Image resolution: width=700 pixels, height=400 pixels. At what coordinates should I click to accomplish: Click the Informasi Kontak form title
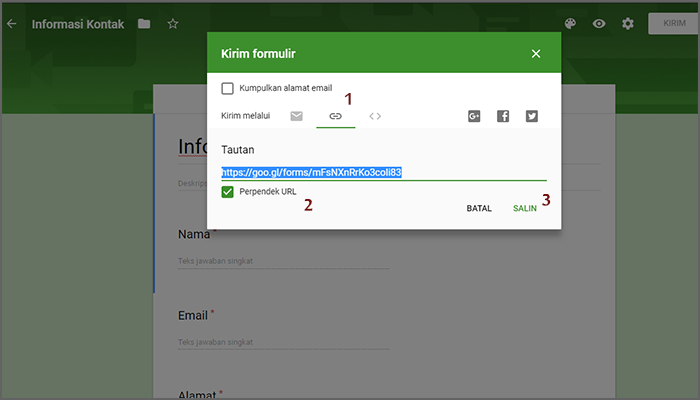click(78, 24)
